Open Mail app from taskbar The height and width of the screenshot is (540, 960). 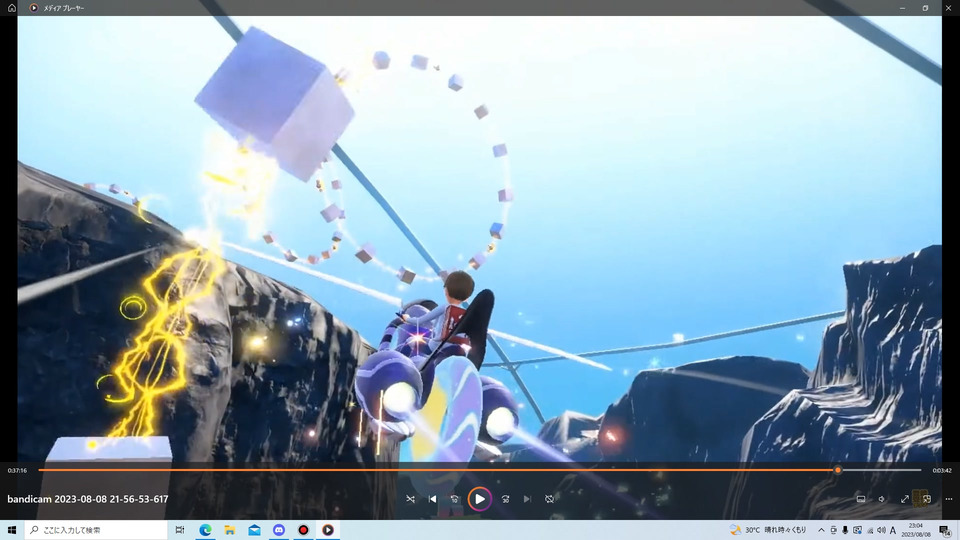(x=254, y=530)
